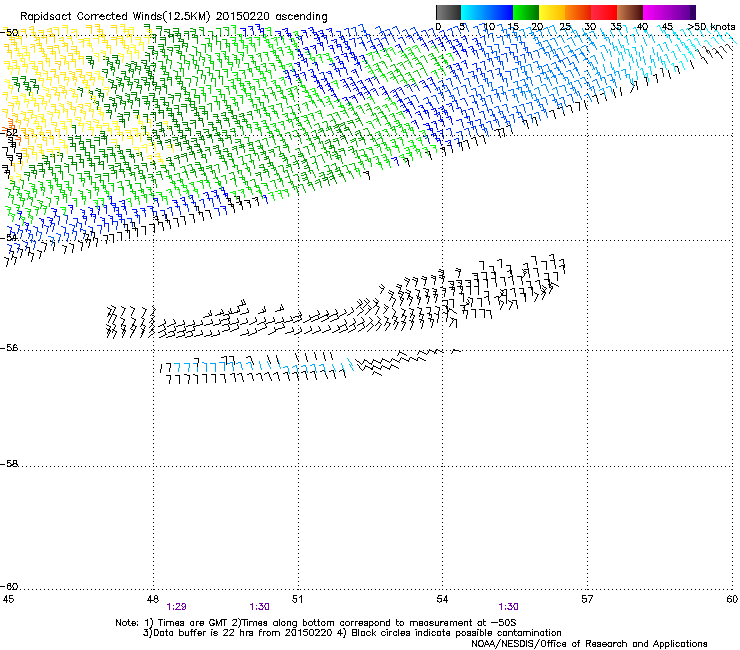Click the '-52' latitude axis label
740x650 pixels.
[x=10, y=133]
